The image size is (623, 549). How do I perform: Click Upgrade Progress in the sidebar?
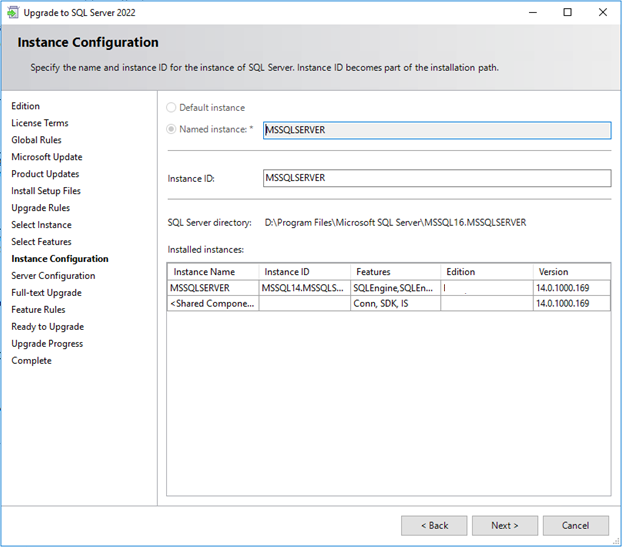(47, 344)
